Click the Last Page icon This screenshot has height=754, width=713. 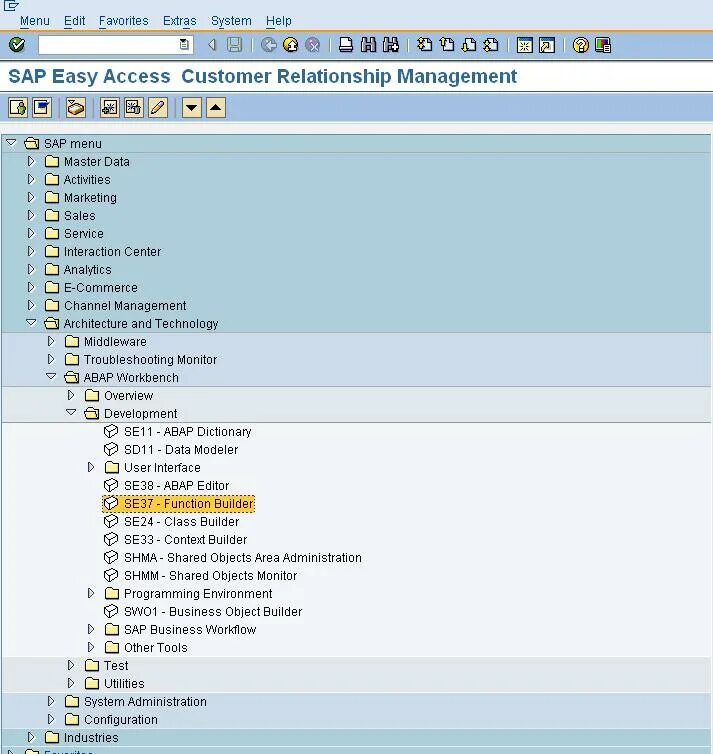(x=491, y=45)
